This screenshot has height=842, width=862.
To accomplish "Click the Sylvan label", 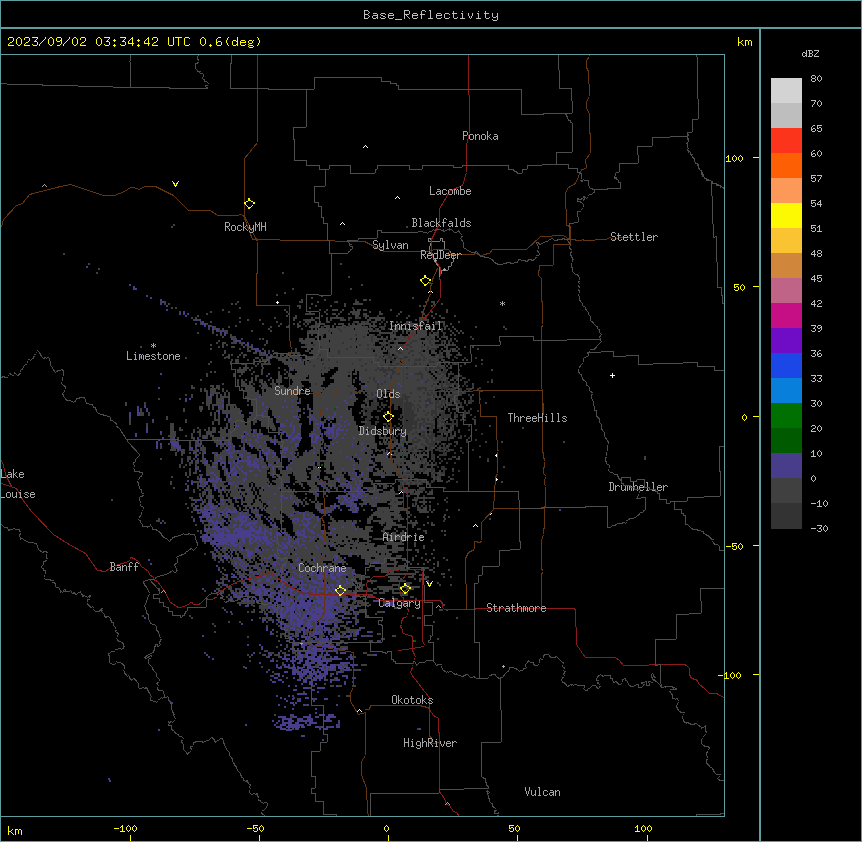I will [x=390, y=245].
